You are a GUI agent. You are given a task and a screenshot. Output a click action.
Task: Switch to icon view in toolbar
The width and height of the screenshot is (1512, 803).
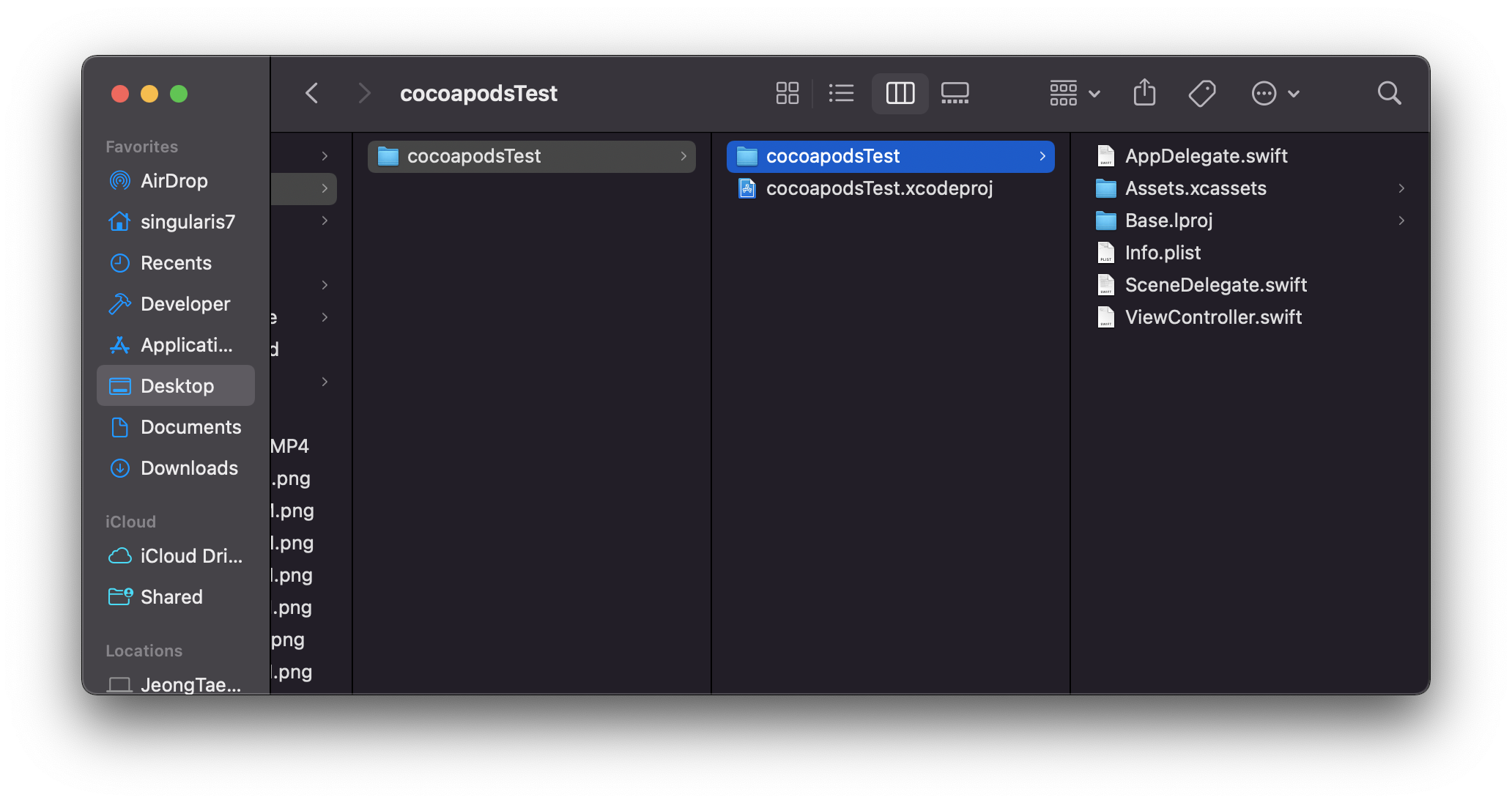click(787, 93)
